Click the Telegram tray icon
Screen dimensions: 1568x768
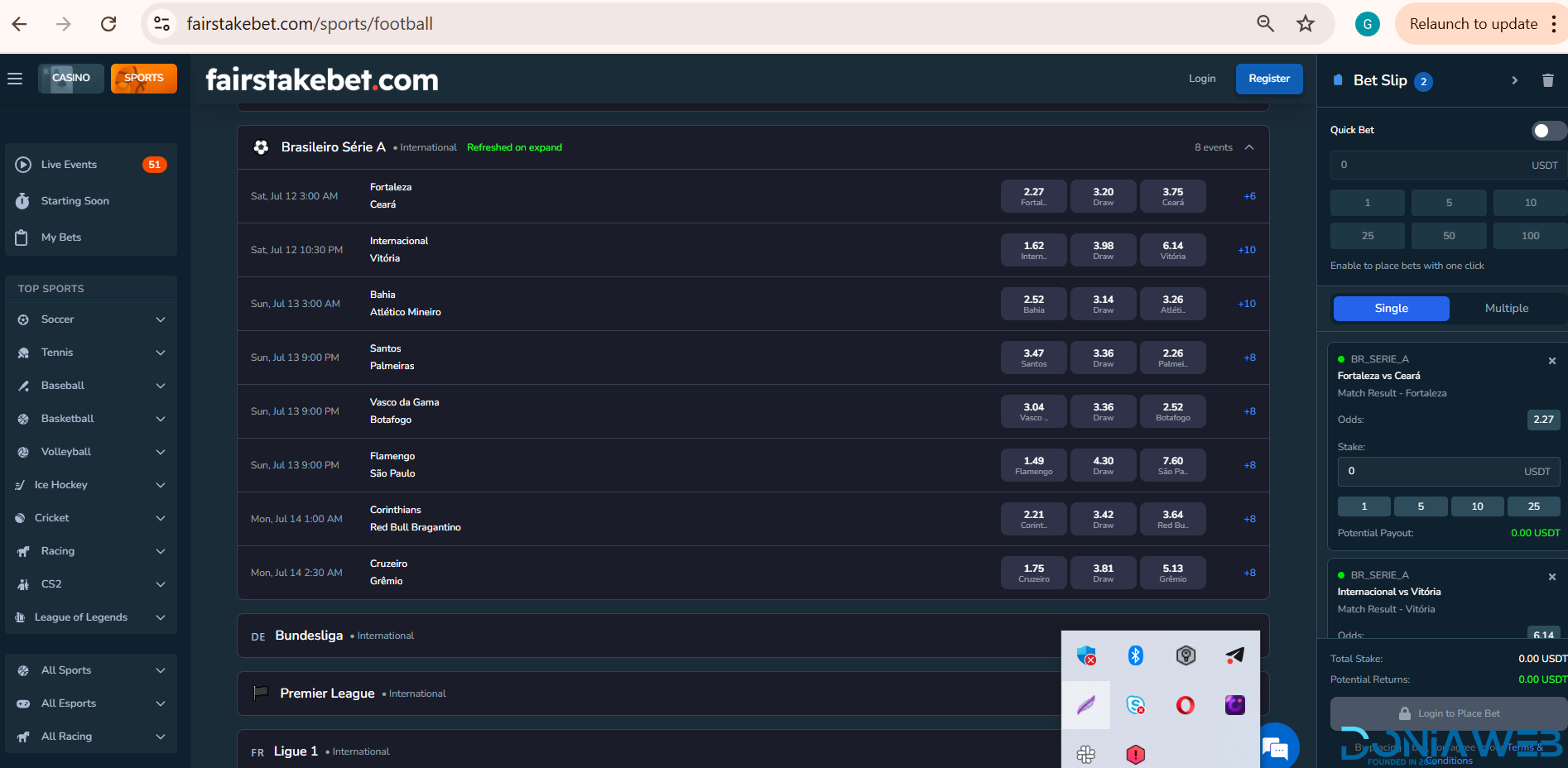coord(1234,655)
